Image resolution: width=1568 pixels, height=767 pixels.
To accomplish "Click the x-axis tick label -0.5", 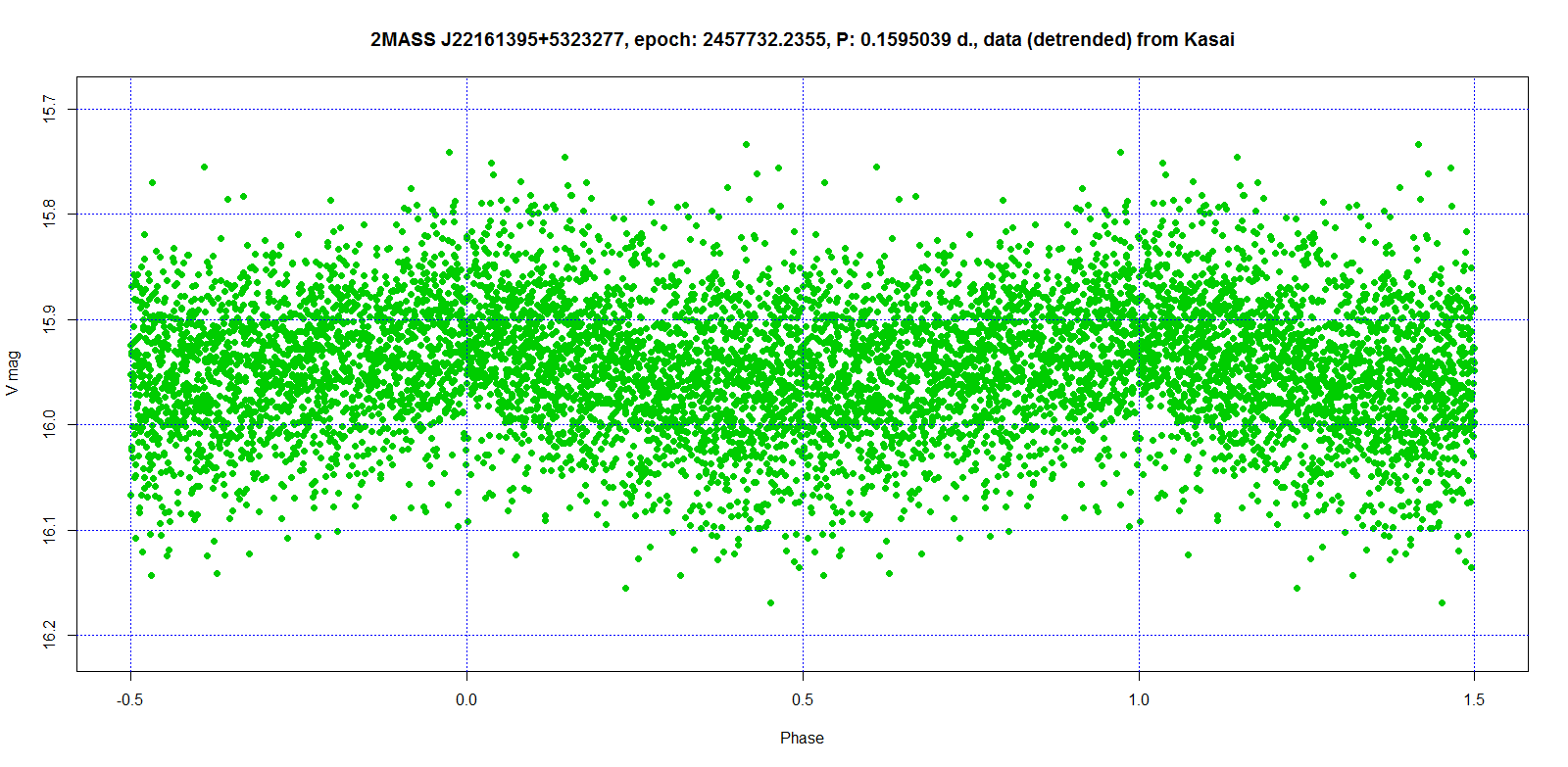I will click(x=130, y=699).
